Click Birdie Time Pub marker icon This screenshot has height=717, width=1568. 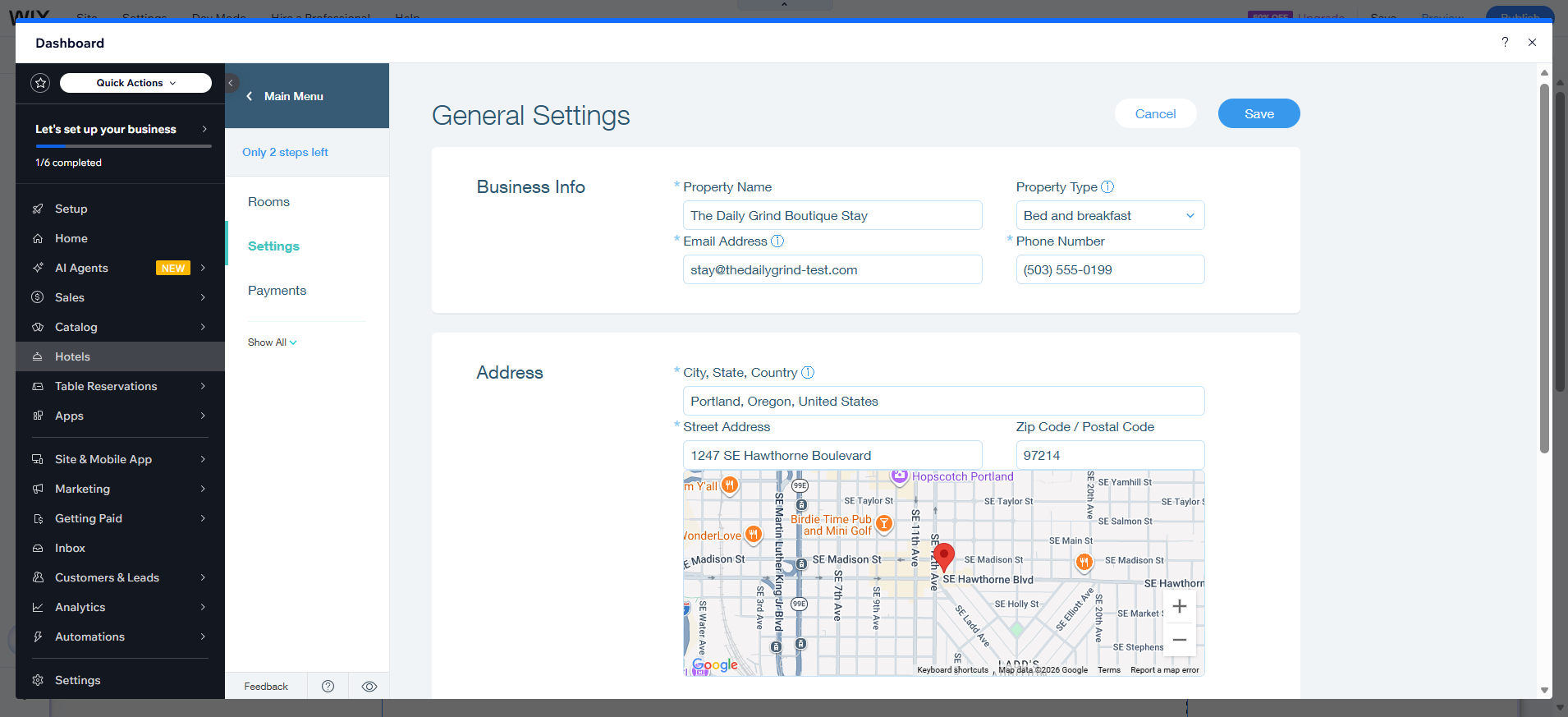point(884,523)
